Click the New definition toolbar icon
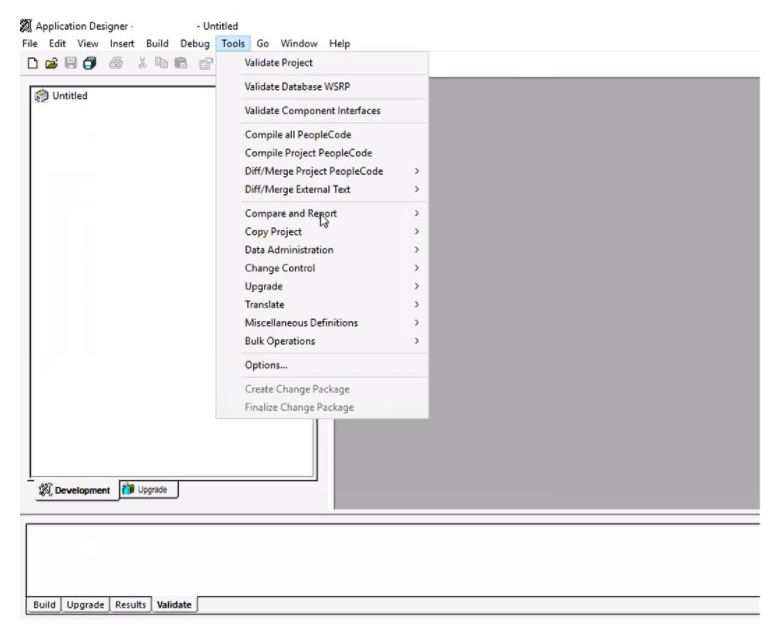 pyautogui.click(x=32, y=63)
